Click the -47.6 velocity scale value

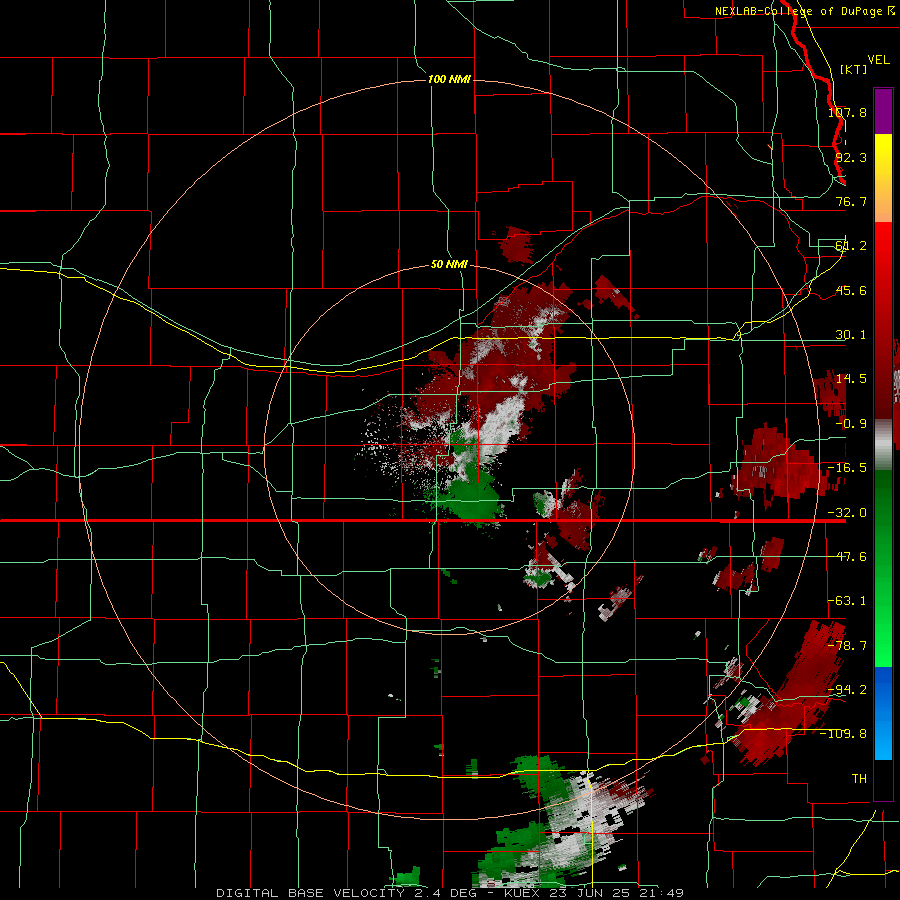click(847, 557)
